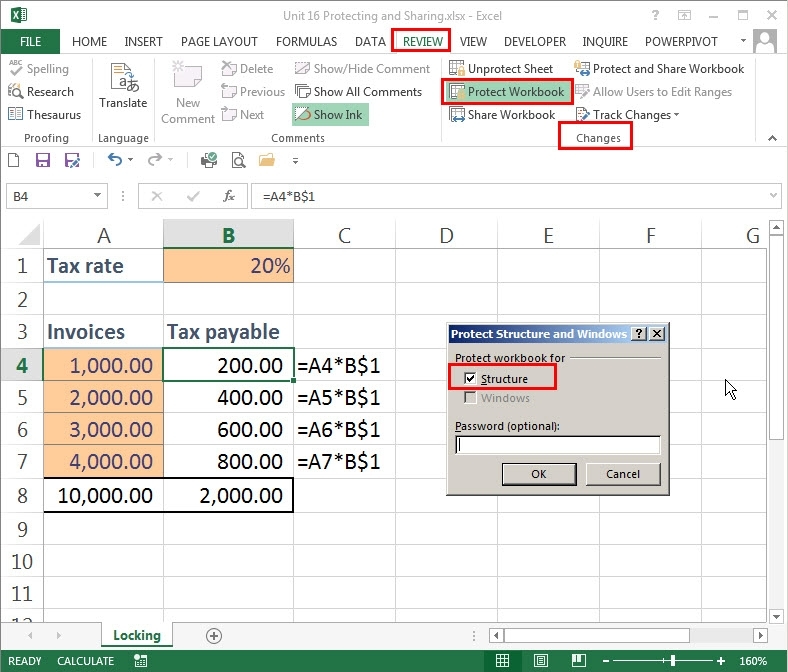This screenshot has height=672, width=788.
Task: Open the Research pane
Action: (41, 92)
